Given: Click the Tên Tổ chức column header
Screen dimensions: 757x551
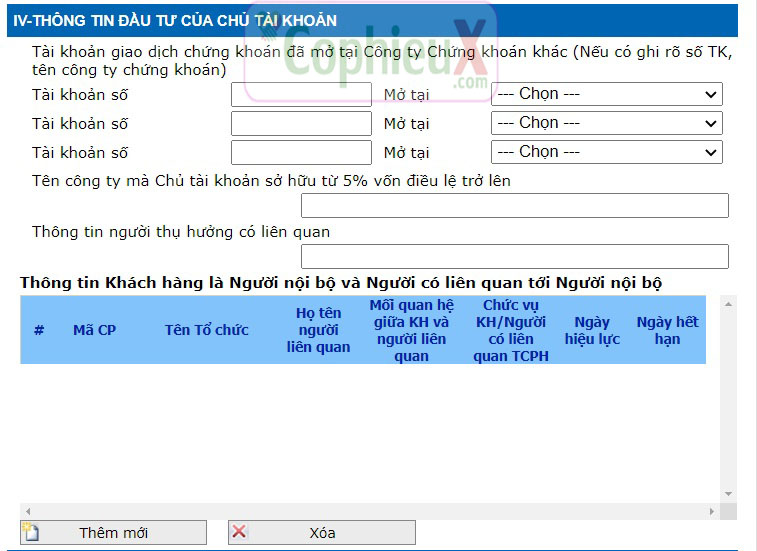Looking at the screenshot, I should 207,330.
